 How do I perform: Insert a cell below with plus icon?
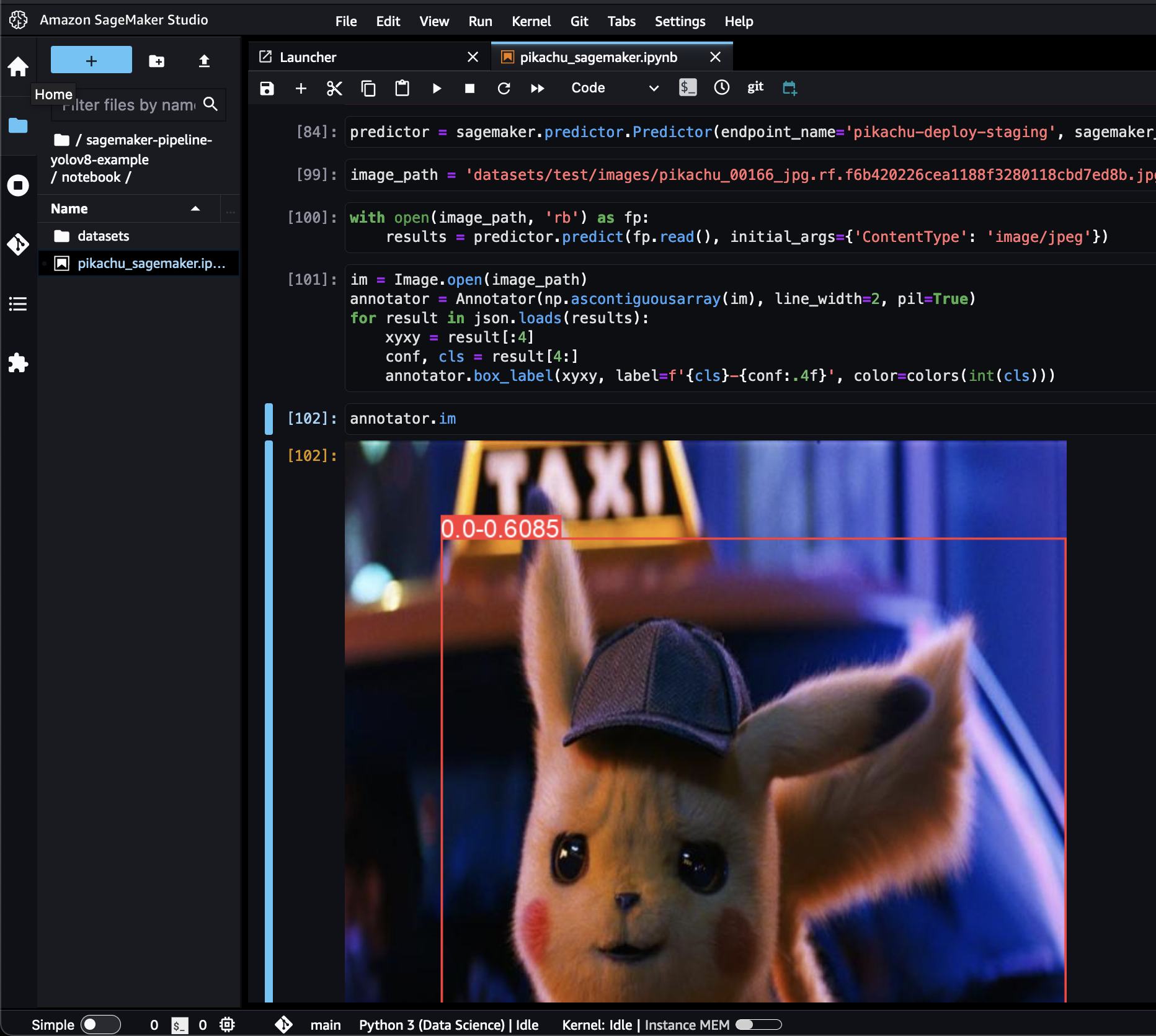coord(301,88)
